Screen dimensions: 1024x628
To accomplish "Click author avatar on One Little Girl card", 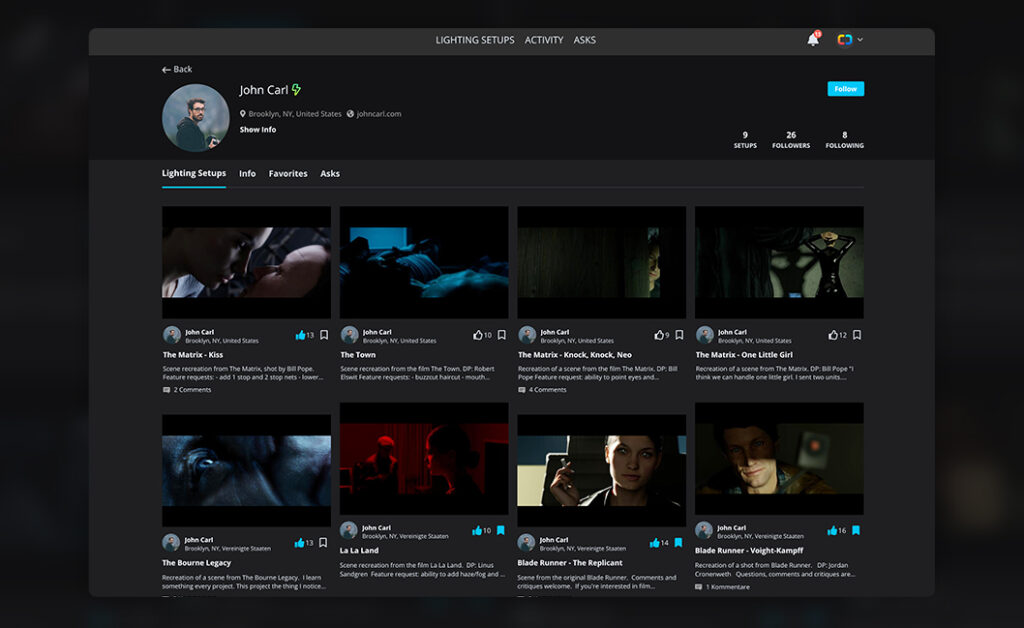I will [x=705, y=335].
